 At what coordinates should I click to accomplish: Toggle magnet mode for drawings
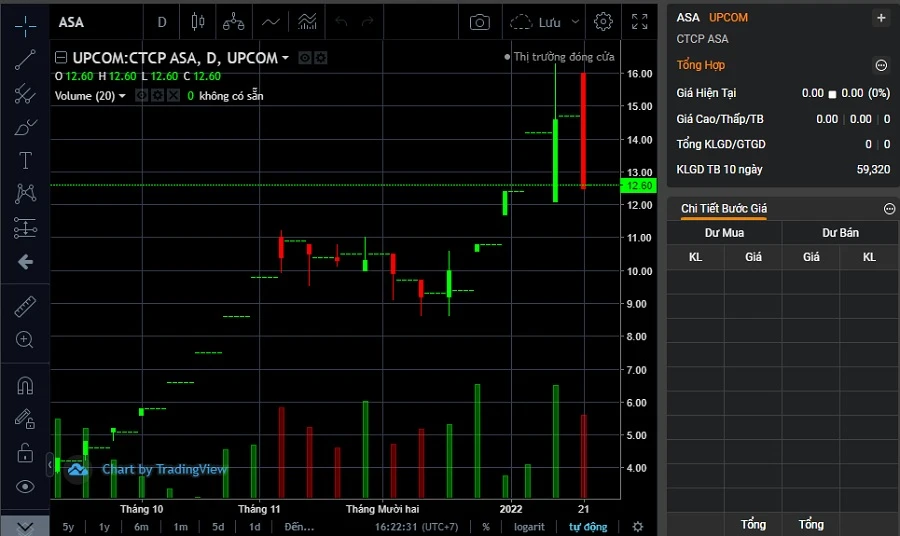point(25,385)
